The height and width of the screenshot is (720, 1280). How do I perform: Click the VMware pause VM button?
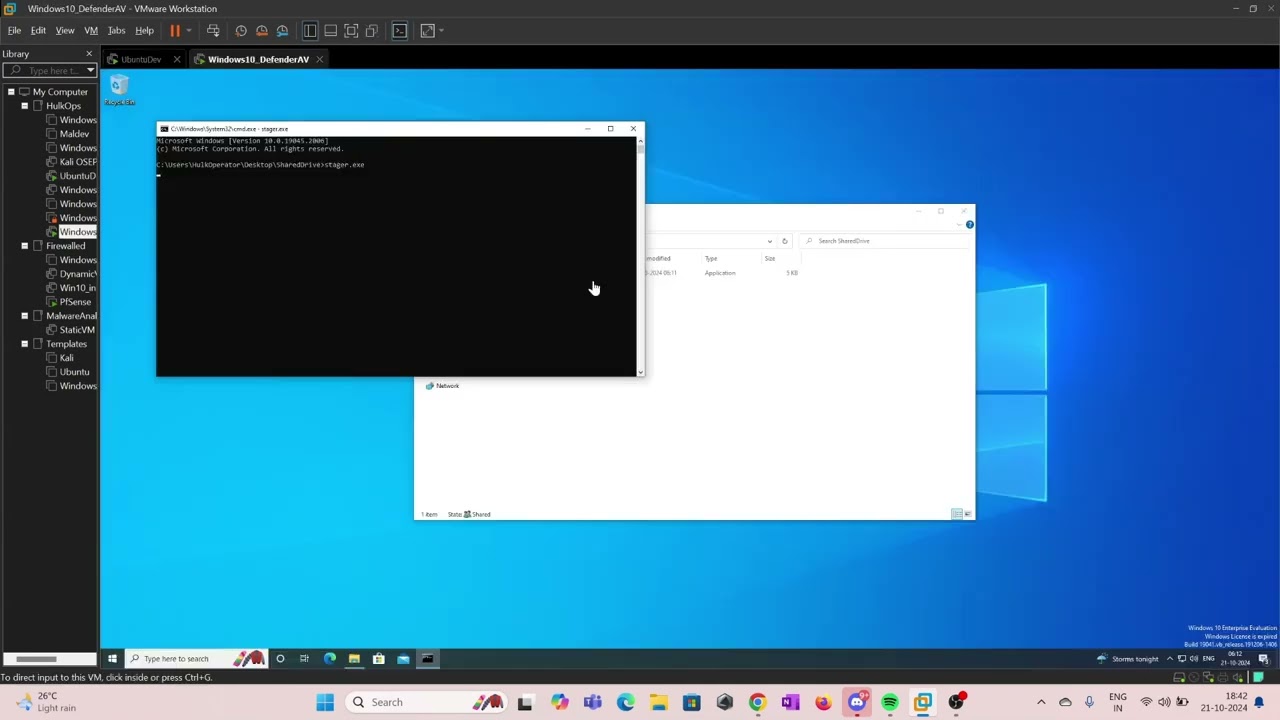click(x=175, y=31)
